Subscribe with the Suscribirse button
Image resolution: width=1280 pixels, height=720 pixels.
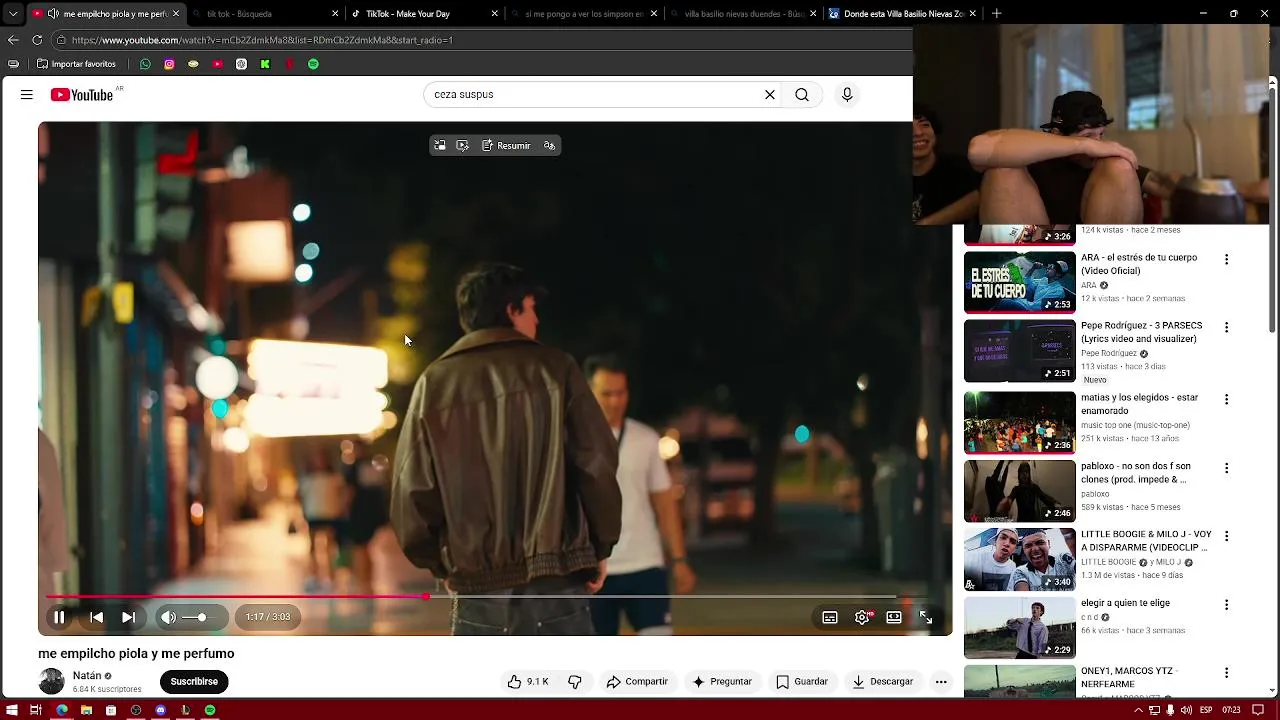(x=194, y=682)
